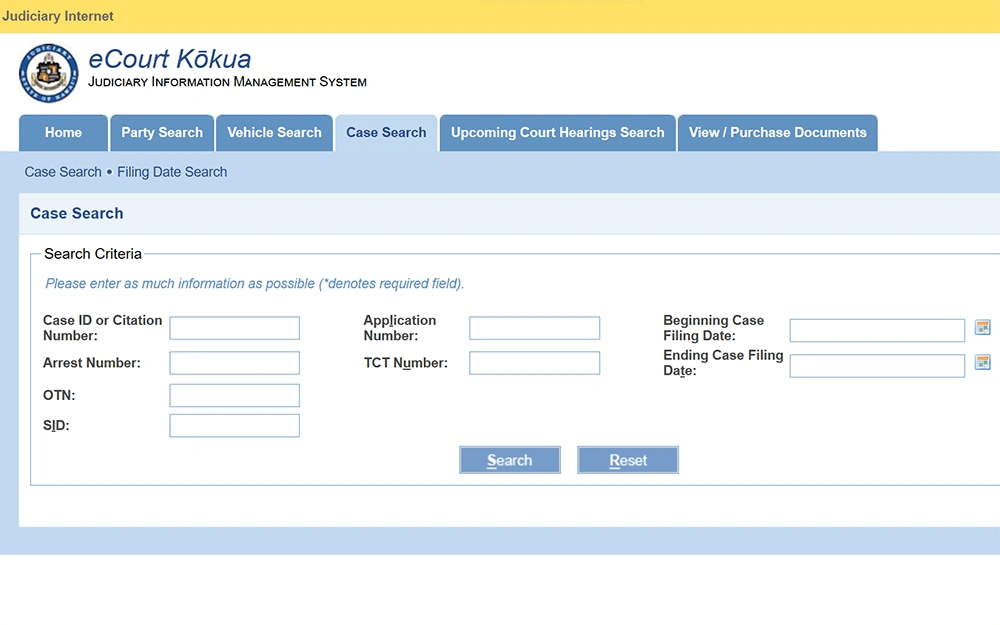
Task: Click the 'Application Number:' label
Action: [x=400, y=328]
